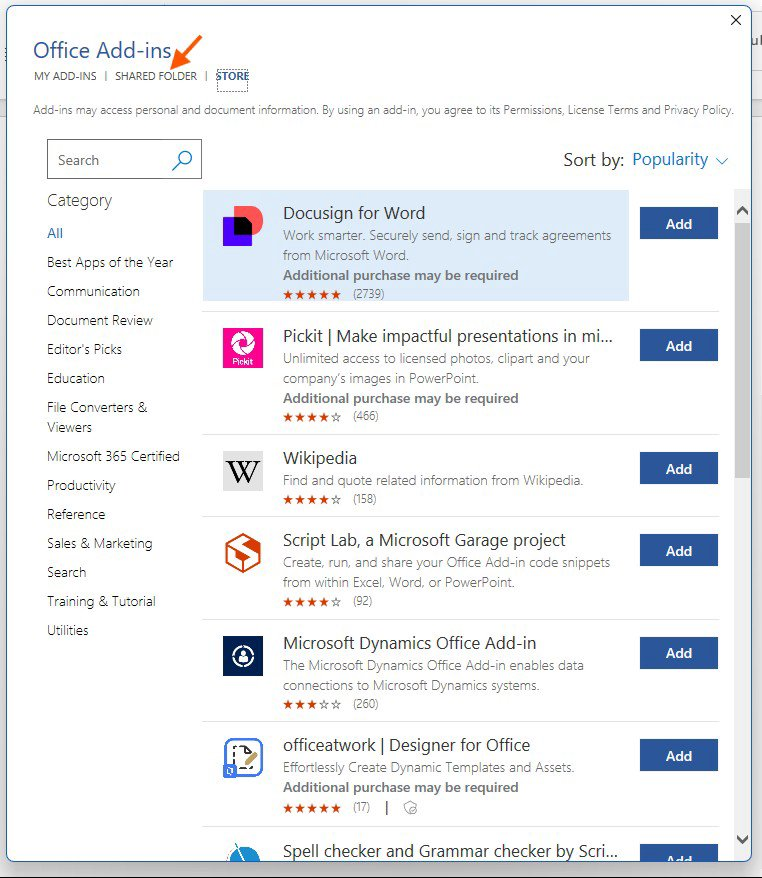Click the vertical scrollbar thumb
This screenshot has height=878, width=762.
click(x=742, y=350)
